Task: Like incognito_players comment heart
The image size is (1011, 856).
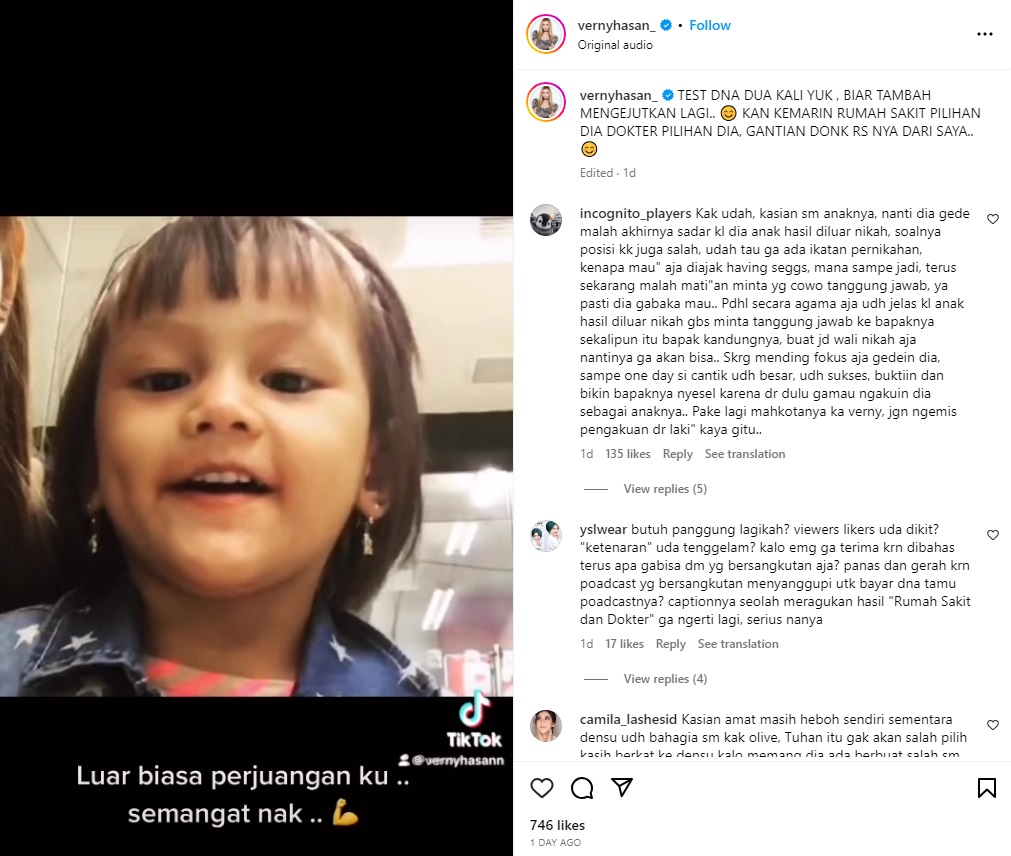Action: click(993, 219)
